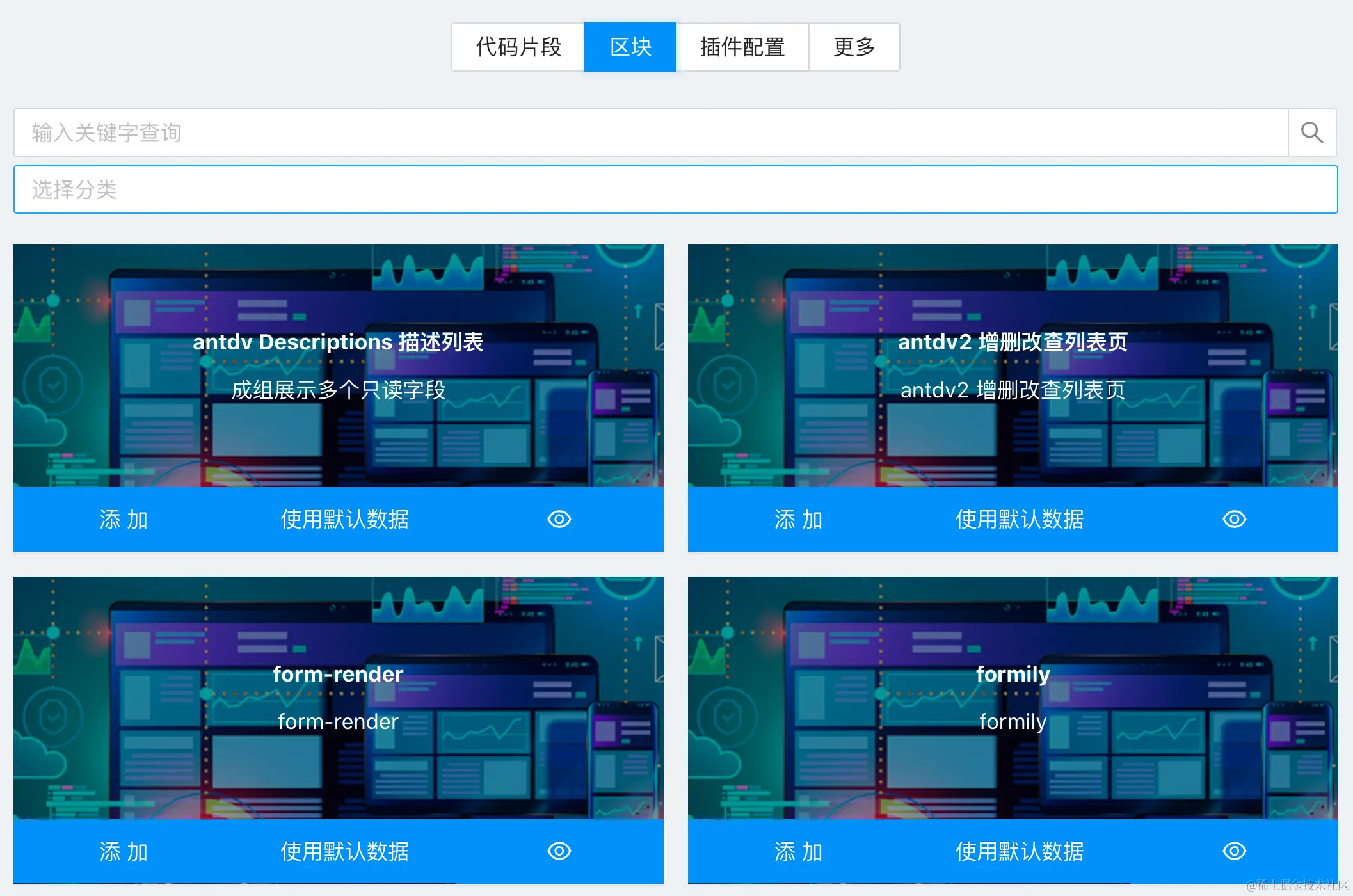Preview antdv Descriptions block via eye icon
Image resolution: width=1353 pixels, height=896 pixels.
click(559, 519)
